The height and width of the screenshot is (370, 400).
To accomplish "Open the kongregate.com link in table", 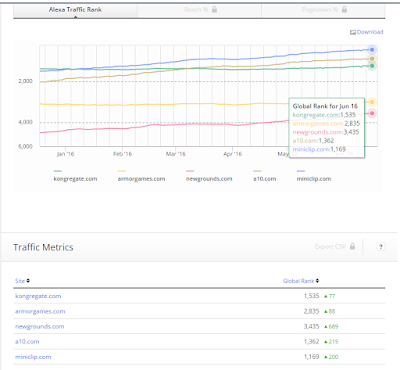I will (x=38, y=296).
